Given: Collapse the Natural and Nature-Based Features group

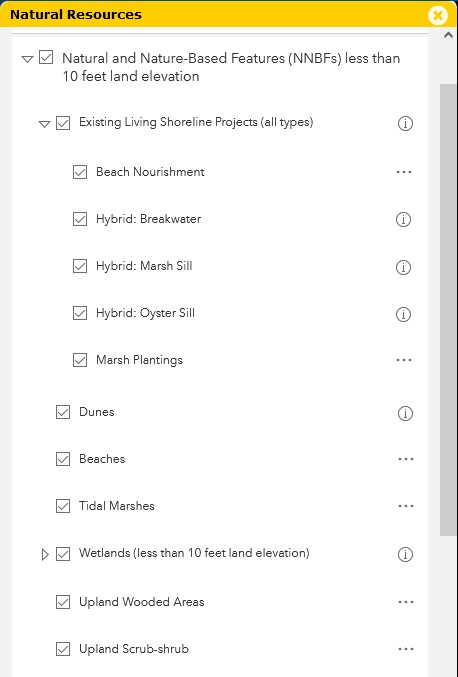Looking at the screenshot, I should pos(27,59).
